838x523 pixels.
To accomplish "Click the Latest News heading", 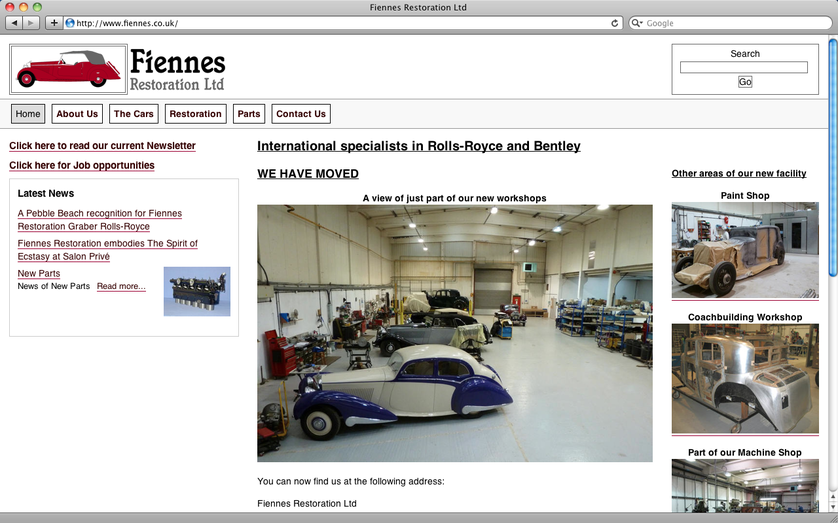I will [45, 193].
